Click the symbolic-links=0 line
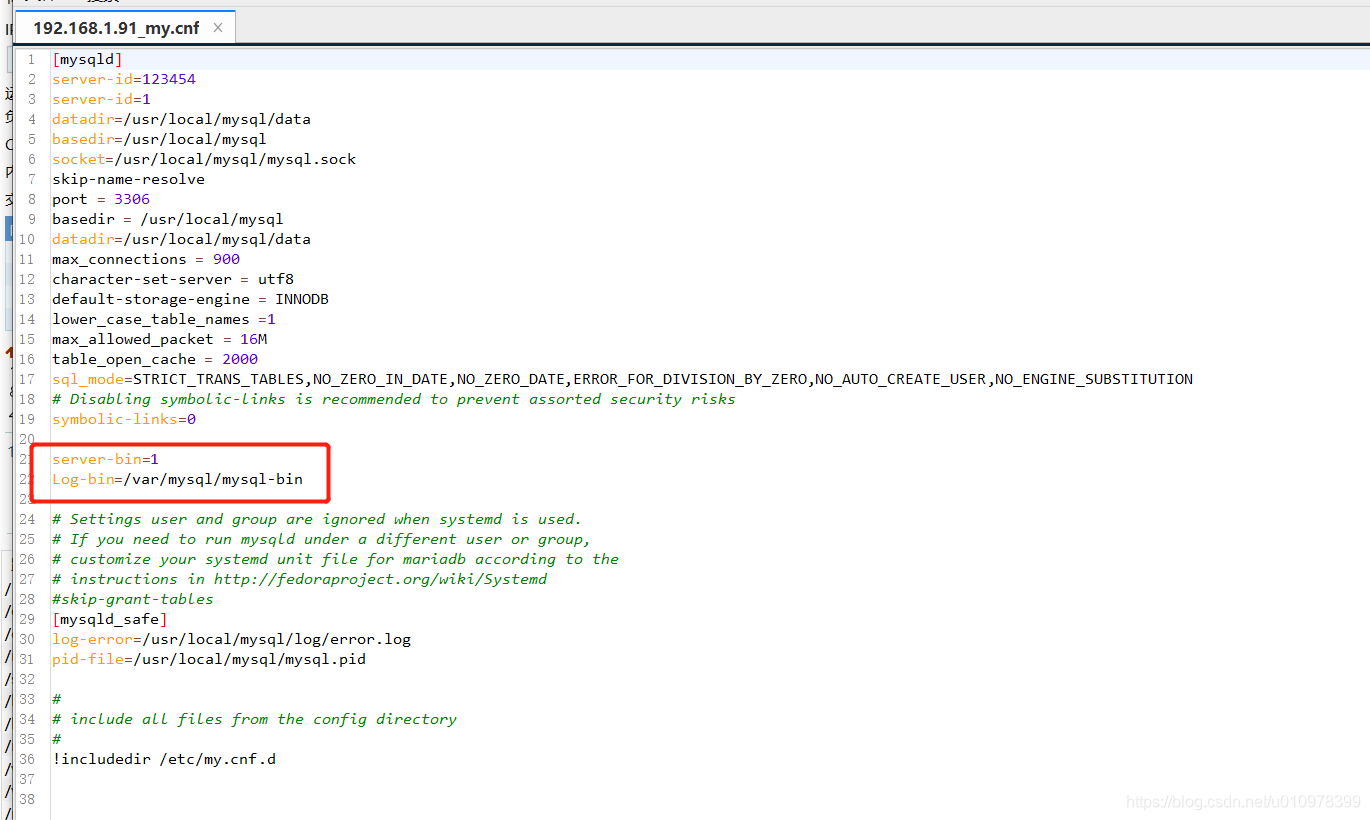The height and width of the screenshot is (820, 1370). point(124,419)
